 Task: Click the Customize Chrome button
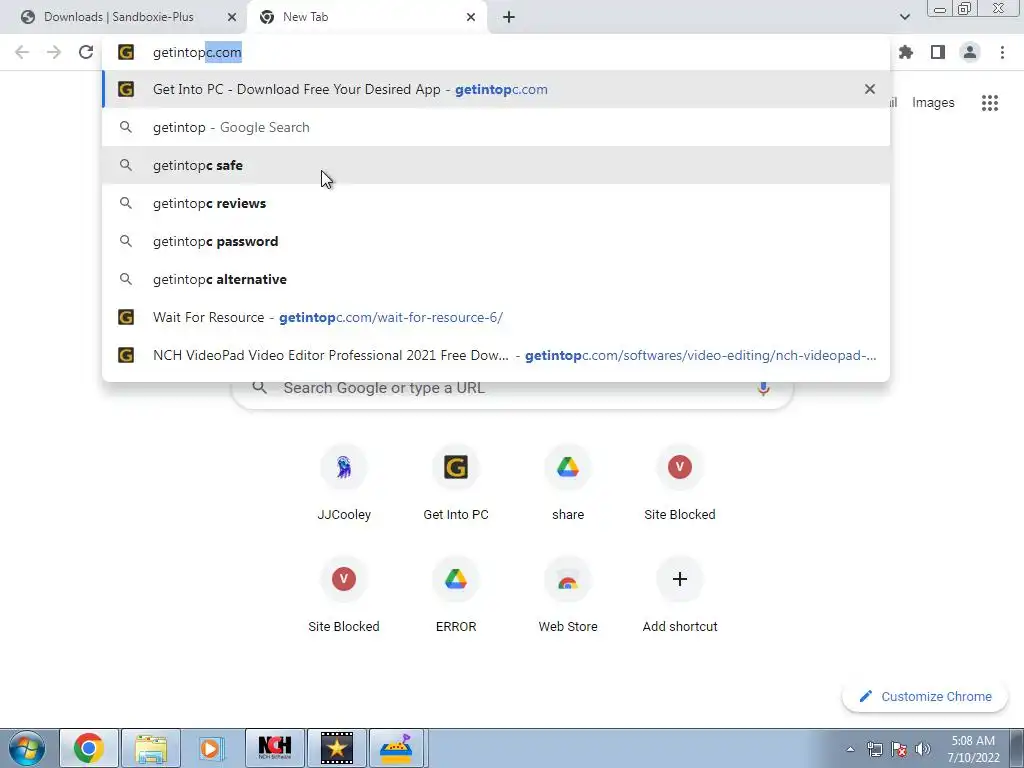(x=925, y=697)
